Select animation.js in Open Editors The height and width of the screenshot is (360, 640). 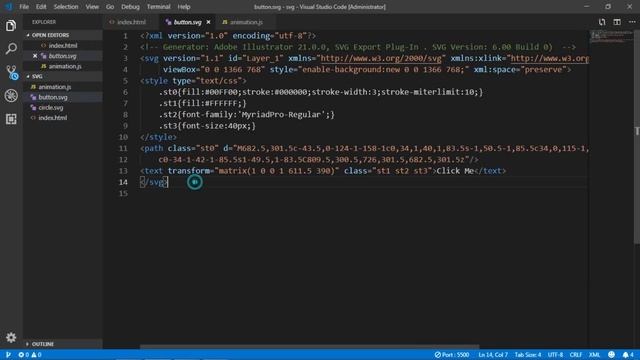pyautogui.click(x=65, y=66)
